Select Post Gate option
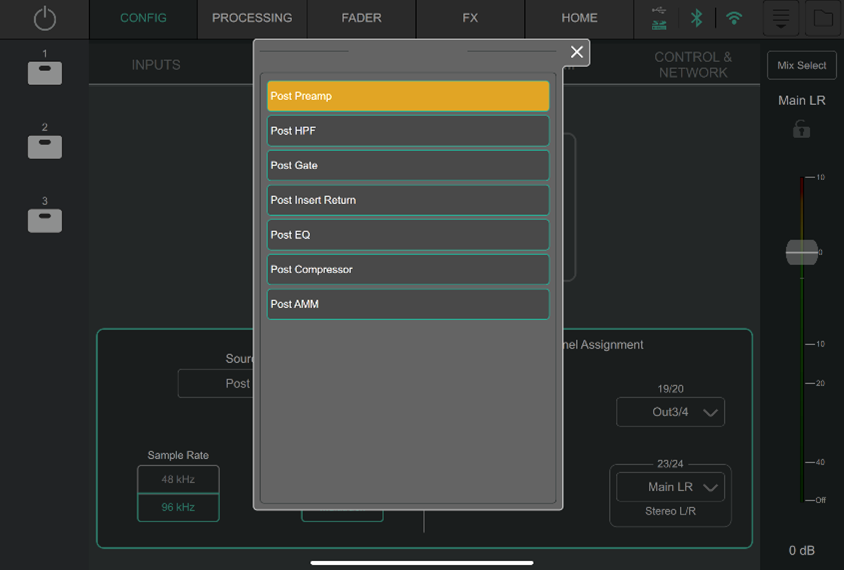This screenshot has height=570, width=844. 408,165
